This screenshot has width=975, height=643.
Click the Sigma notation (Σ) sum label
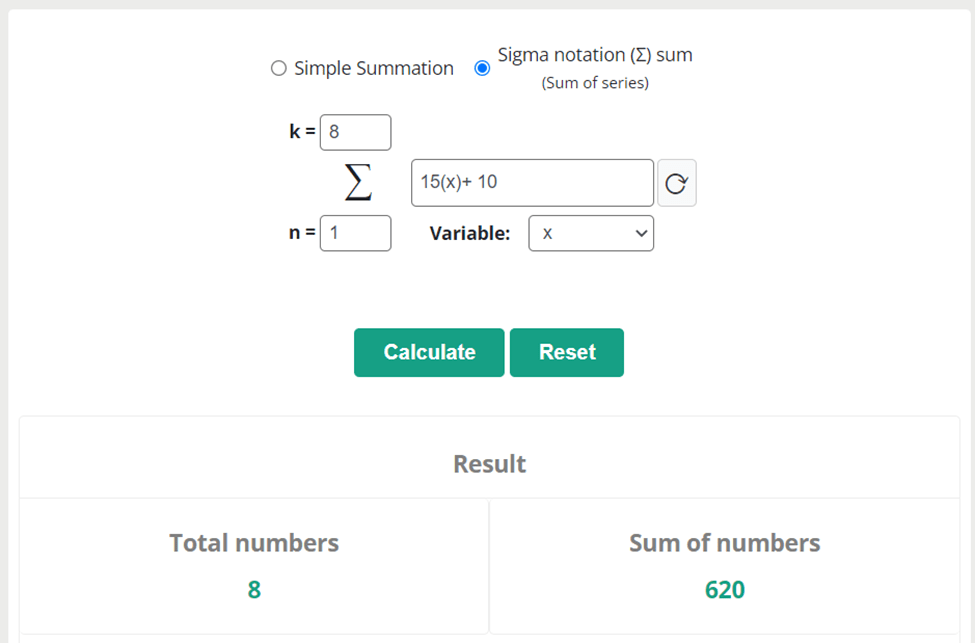(595, 55)
